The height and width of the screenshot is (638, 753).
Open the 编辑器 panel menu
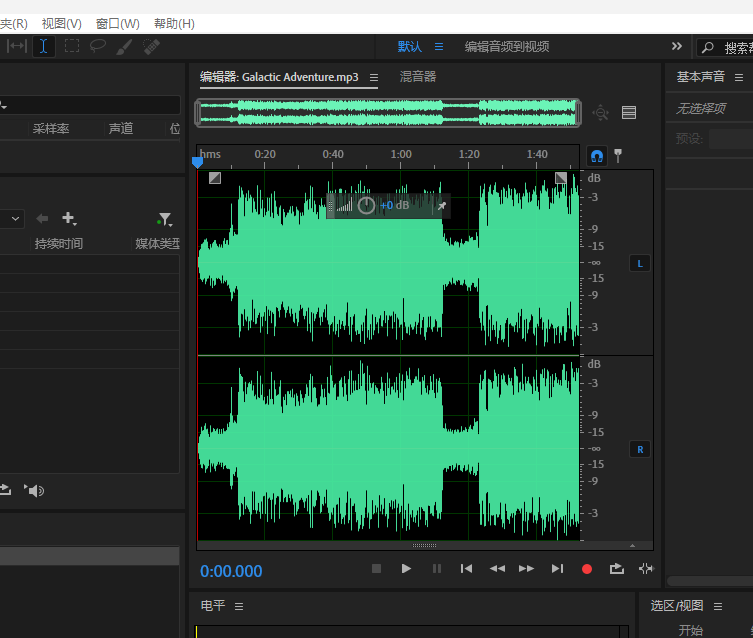[374, 77]
